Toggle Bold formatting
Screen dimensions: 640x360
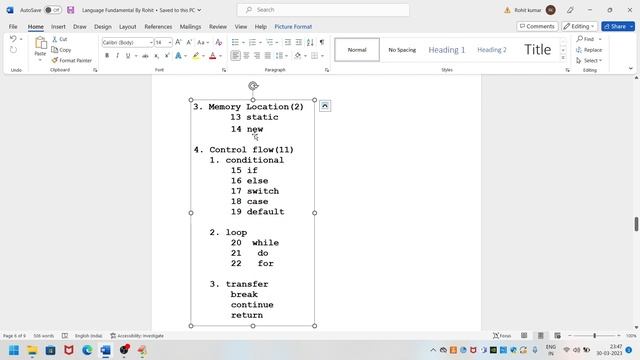(107, 56)
